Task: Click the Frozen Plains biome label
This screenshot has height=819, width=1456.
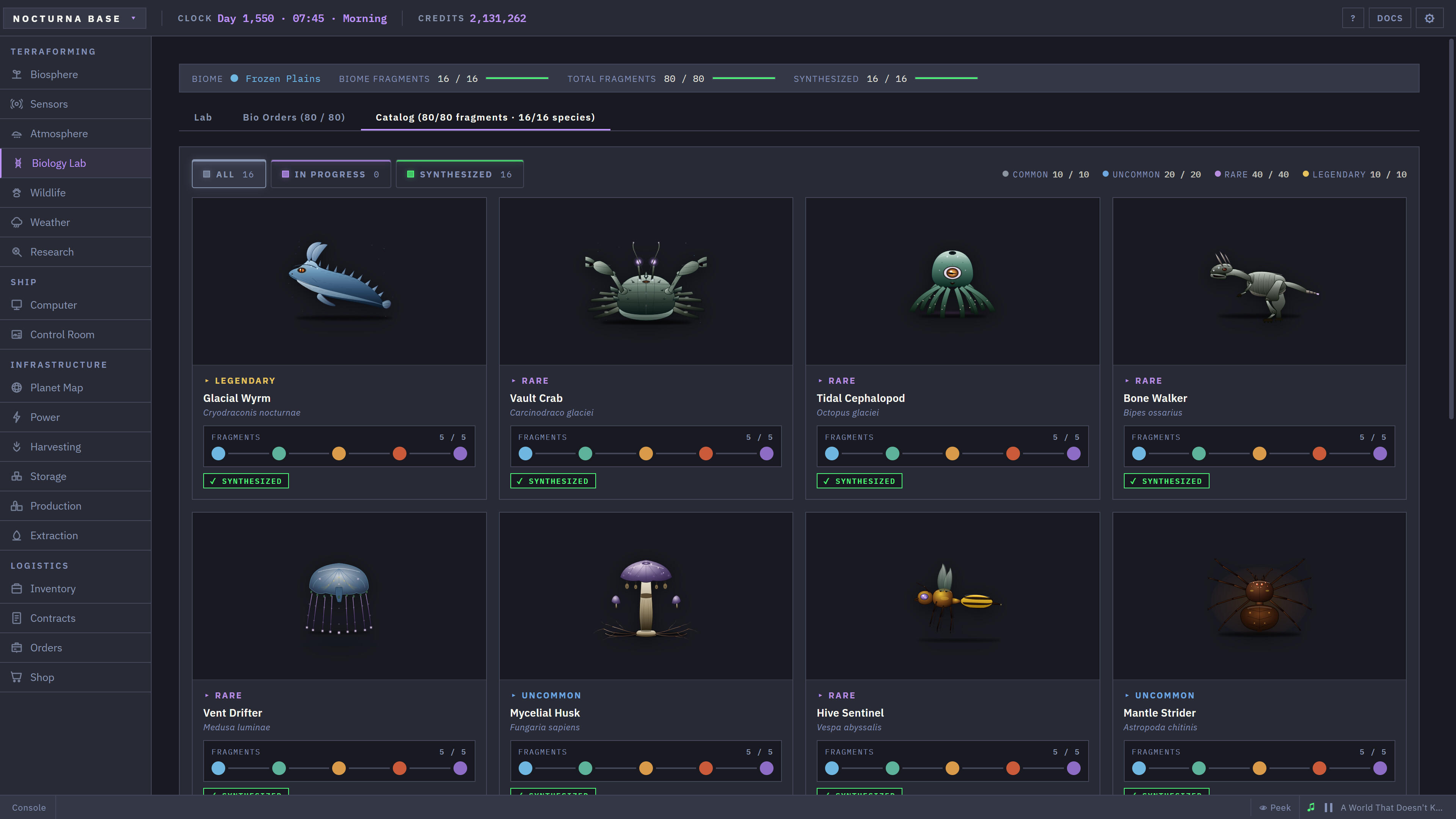Action: tap(282, 78)
